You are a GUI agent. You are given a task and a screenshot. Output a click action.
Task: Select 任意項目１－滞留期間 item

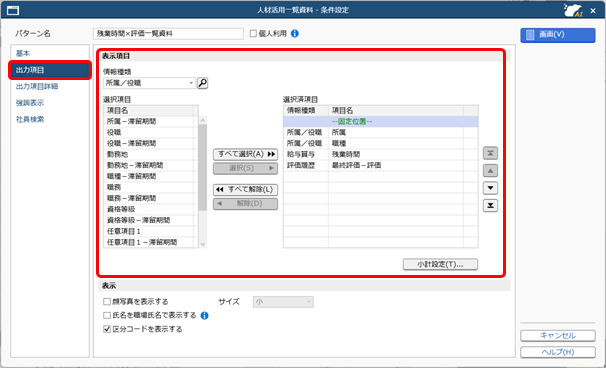[x=151, y=242]
